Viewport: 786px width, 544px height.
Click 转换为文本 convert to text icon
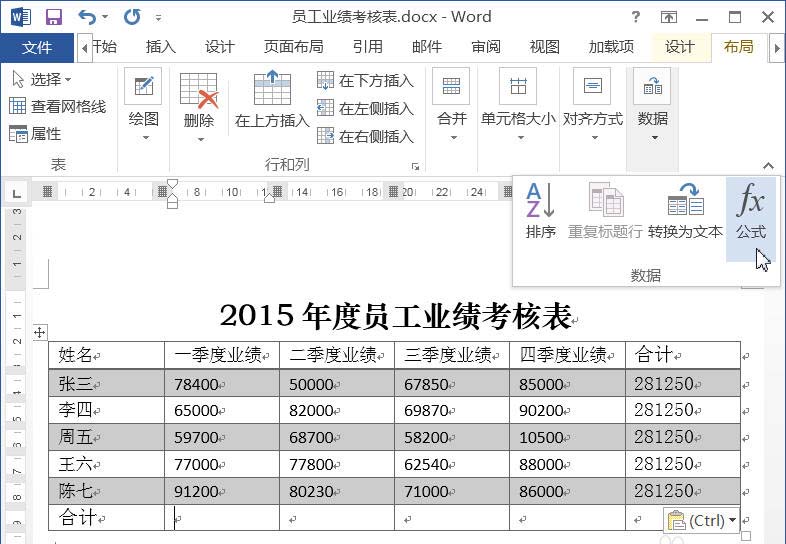click(x=685, y=201)
